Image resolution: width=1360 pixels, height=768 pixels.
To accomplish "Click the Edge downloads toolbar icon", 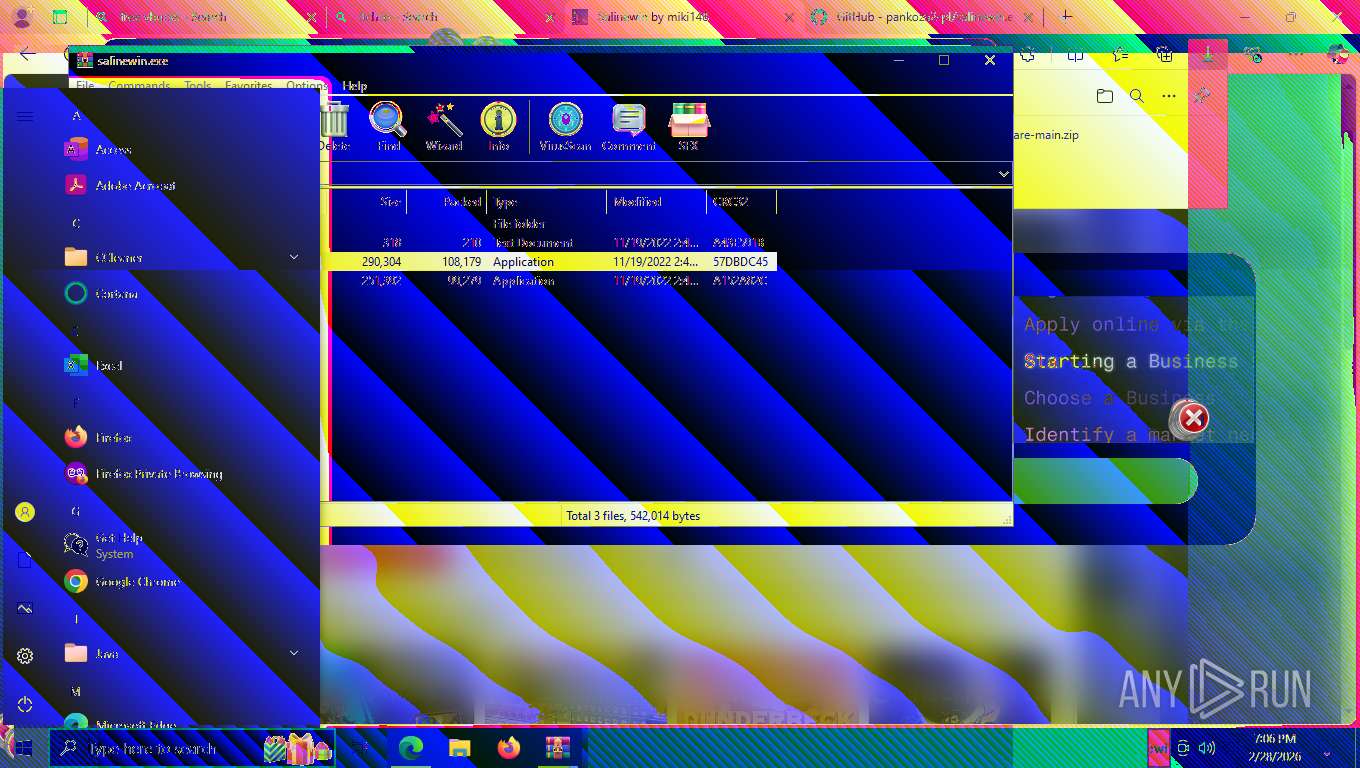I will point(1208,55).
